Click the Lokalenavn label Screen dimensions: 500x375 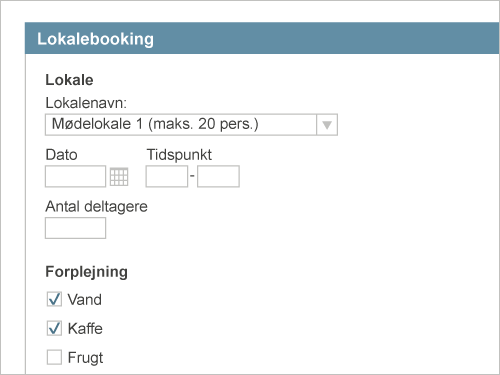click(86, 103)
